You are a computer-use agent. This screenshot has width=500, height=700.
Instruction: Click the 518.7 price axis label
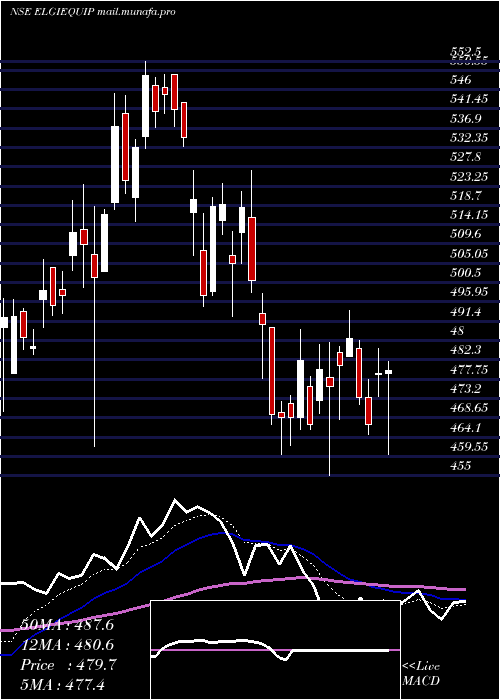(x=466, y=195)
